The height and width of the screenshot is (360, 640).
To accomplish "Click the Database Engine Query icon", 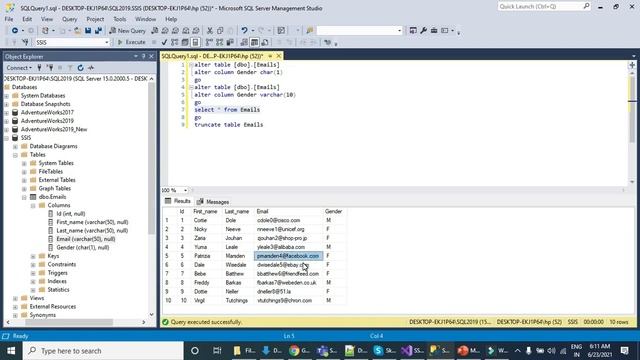I will pos(155,31).
